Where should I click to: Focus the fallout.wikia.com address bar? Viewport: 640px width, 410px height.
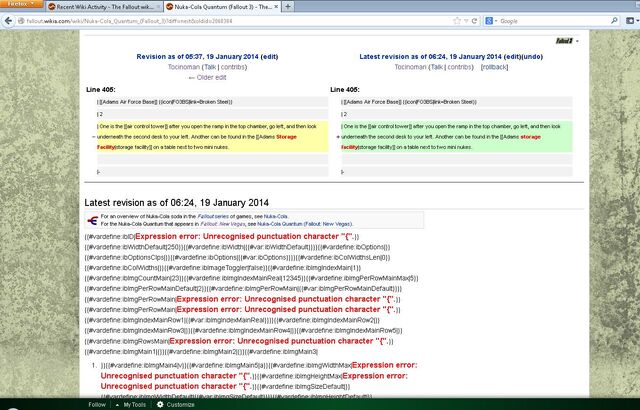(237, 21)
